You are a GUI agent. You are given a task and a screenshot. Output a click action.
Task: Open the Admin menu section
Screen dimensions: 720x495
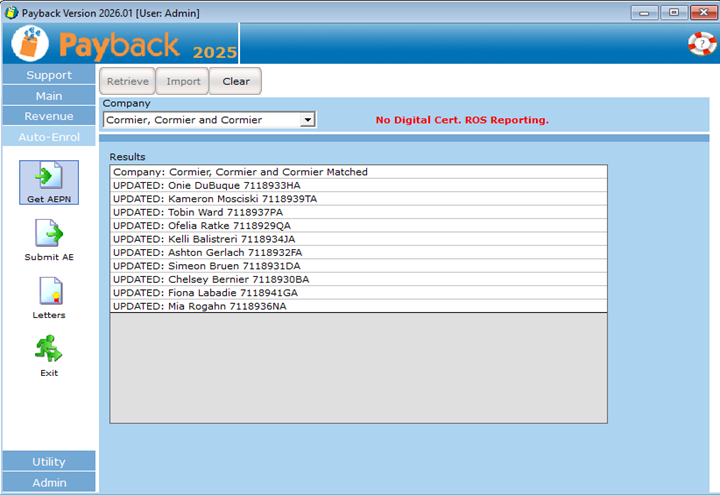pyautogui.click(x=49, y=482)
